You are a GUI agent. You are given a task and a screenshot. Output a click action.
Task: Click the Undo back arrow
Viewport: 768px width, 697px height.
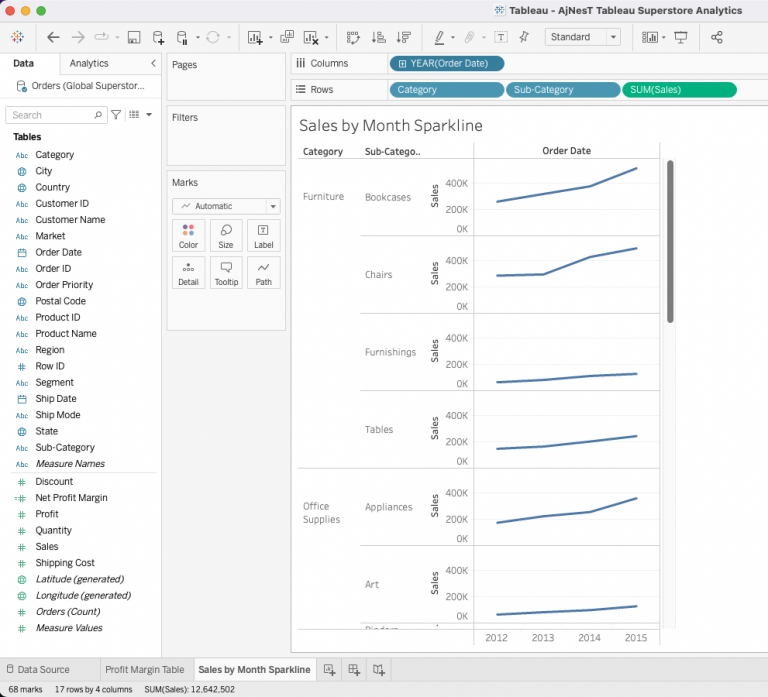coord(53,37)
